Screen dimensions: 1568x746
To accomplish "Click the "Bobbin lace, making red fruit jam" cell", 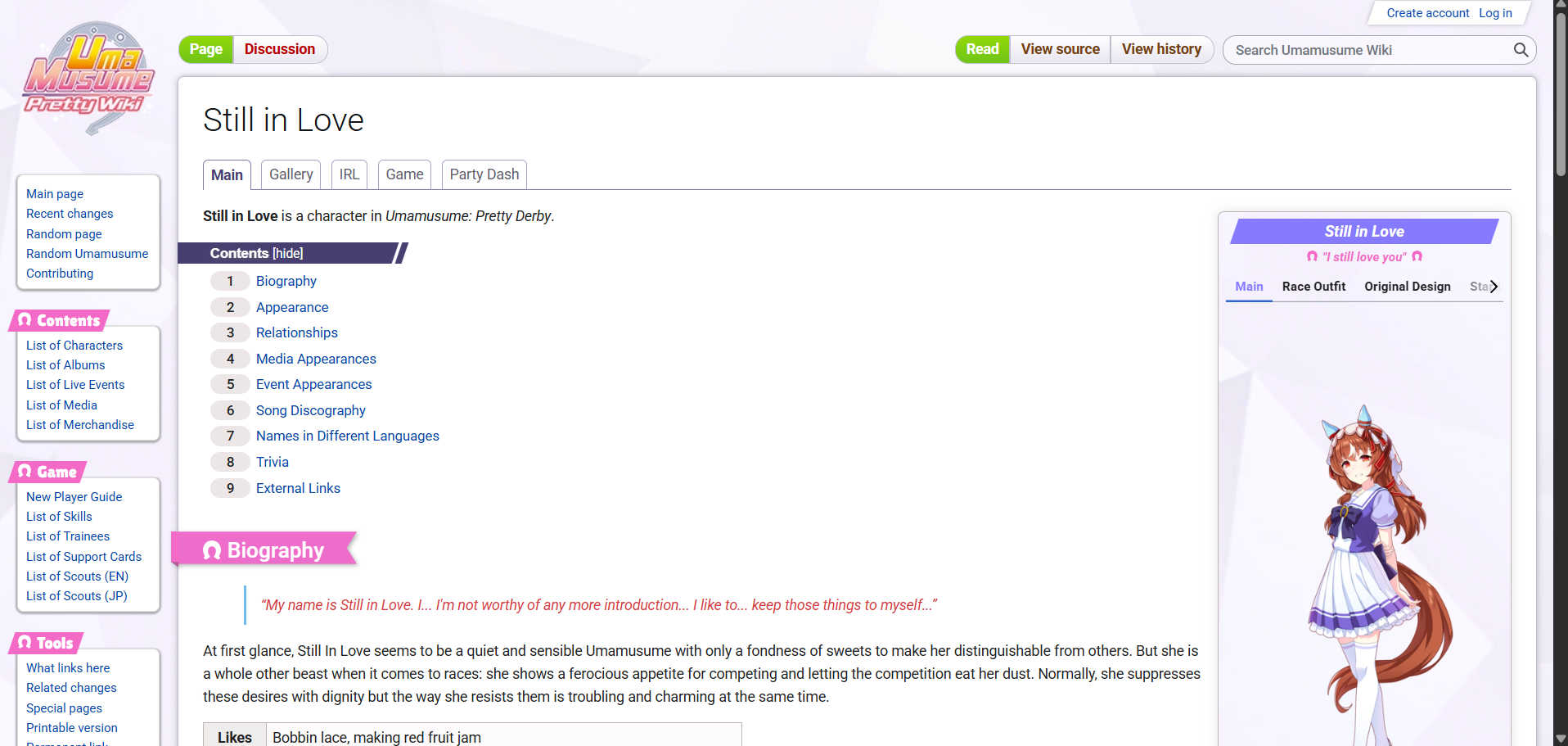I will 503,737.
